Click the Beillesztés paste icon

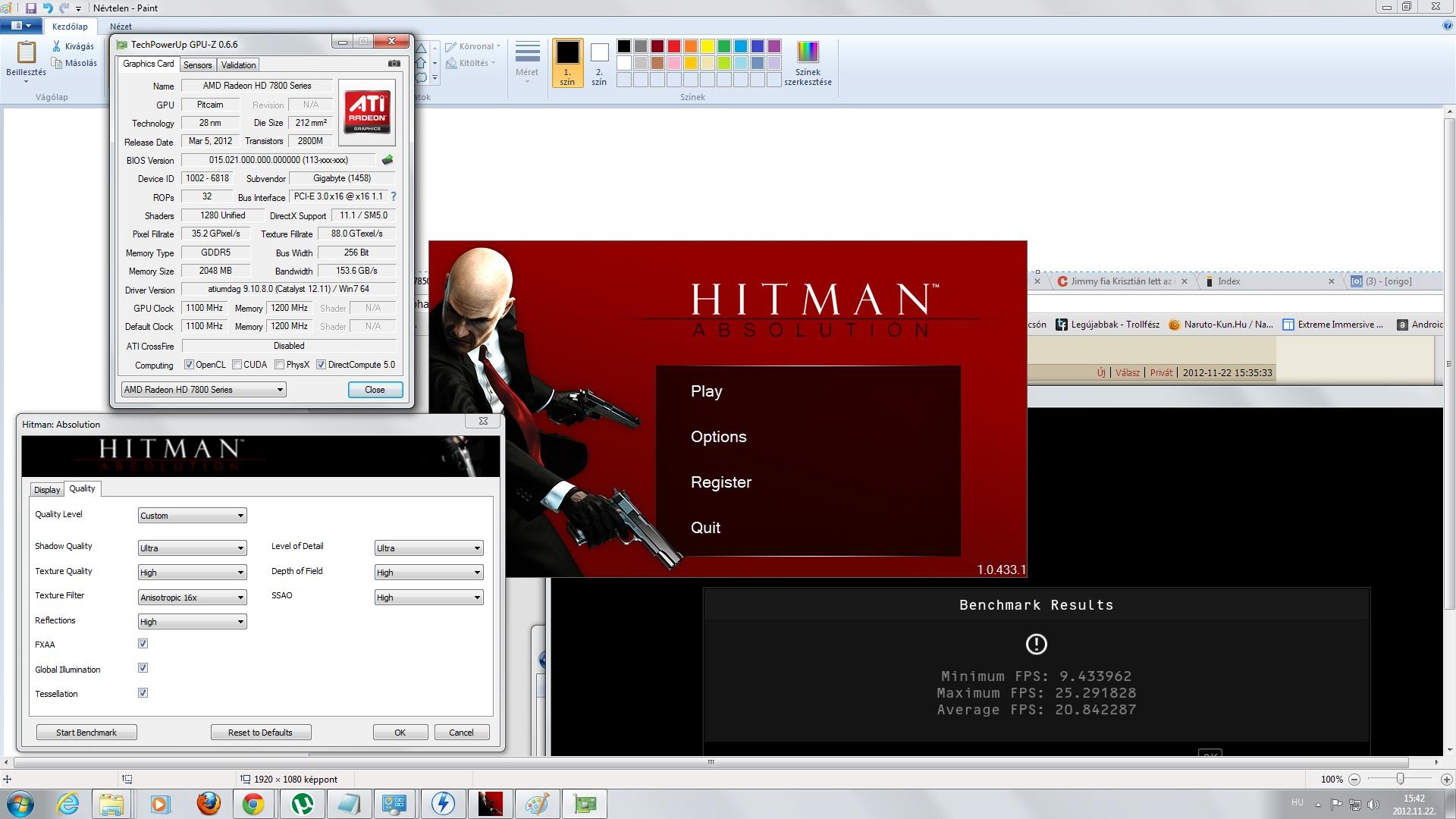[26, 52]
